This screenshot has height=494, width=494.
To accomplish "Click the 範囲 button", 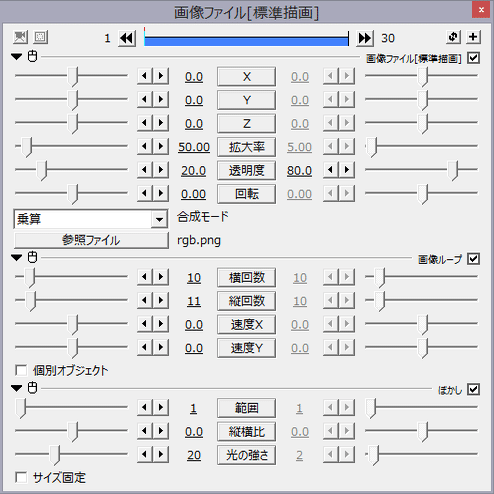I will (246, 408).
